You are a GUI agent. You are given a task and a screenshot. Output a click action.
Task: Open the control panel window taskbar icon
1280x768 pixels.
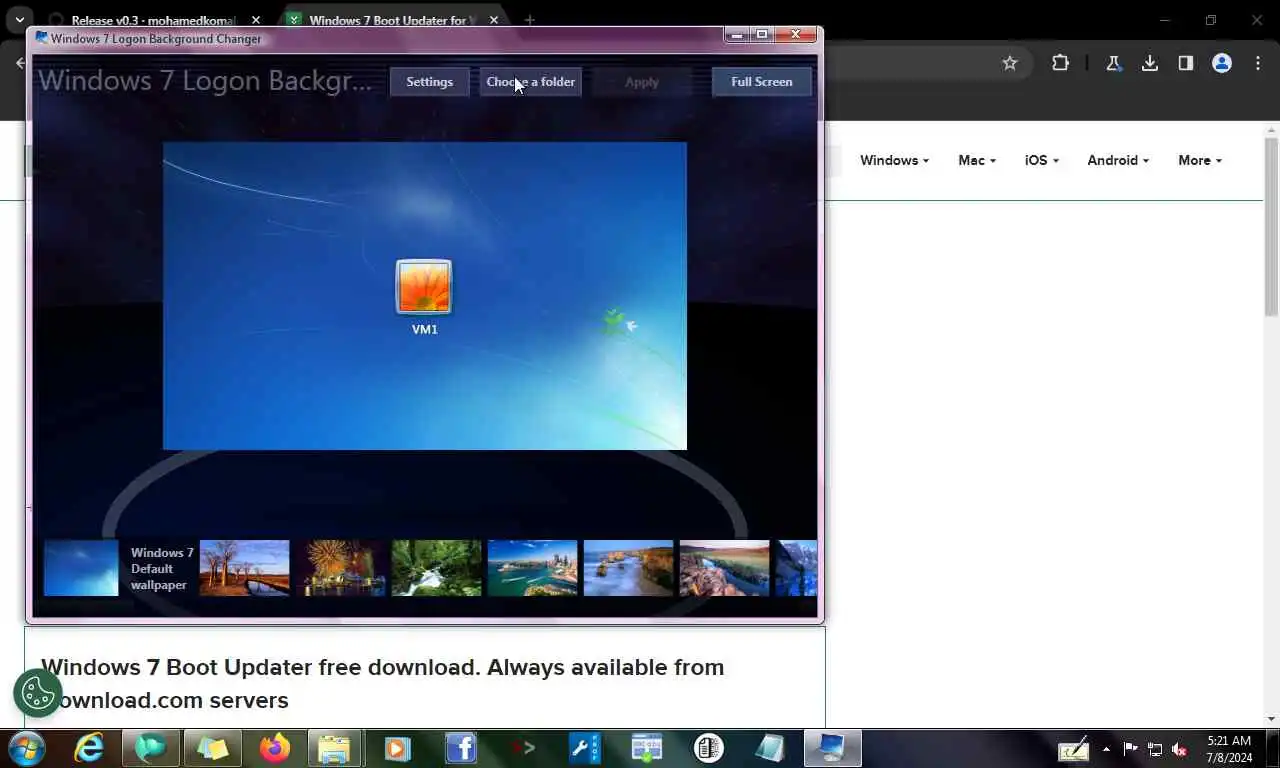coord(646,748)
